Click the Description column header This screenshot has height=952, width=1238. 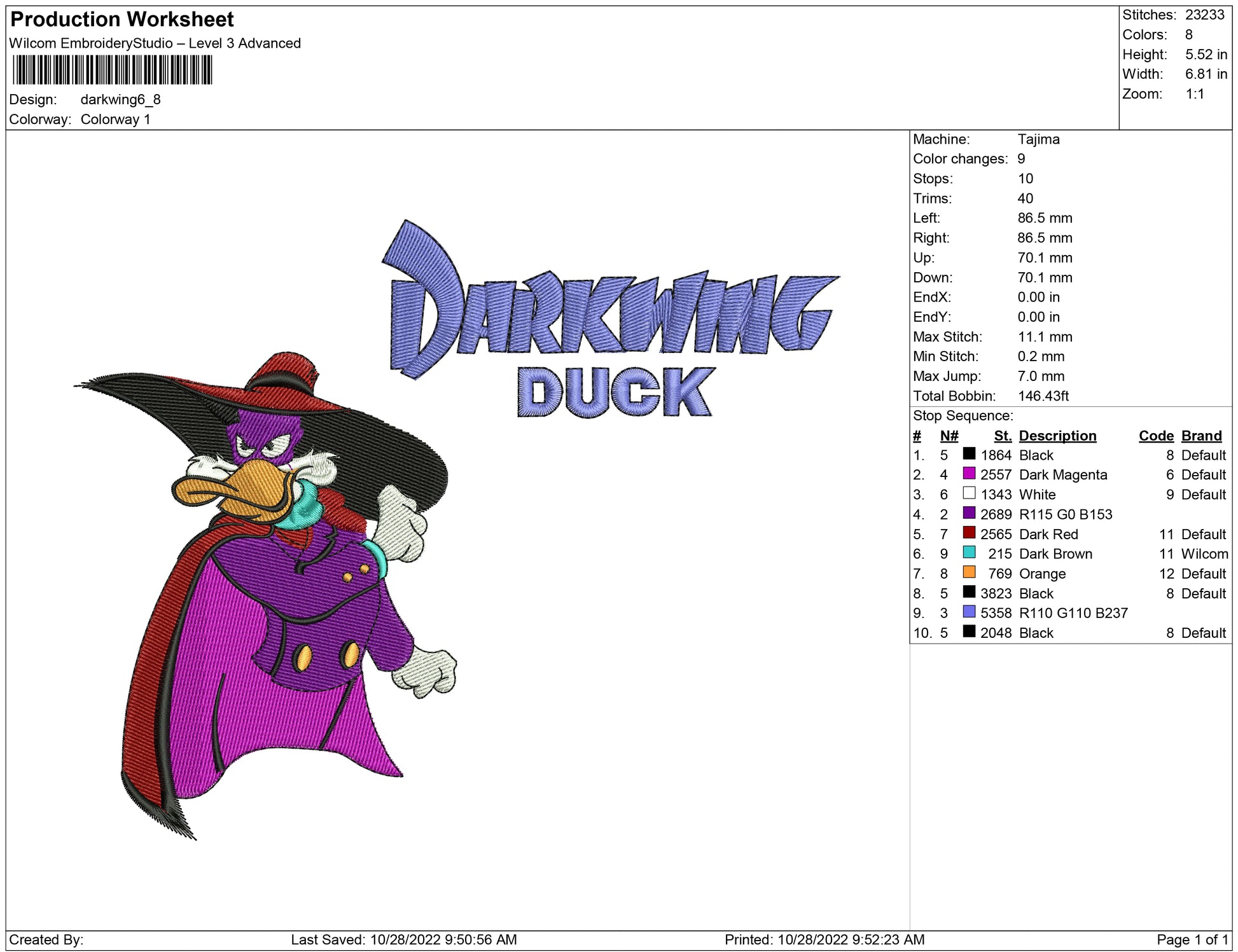coord(1057,436)
